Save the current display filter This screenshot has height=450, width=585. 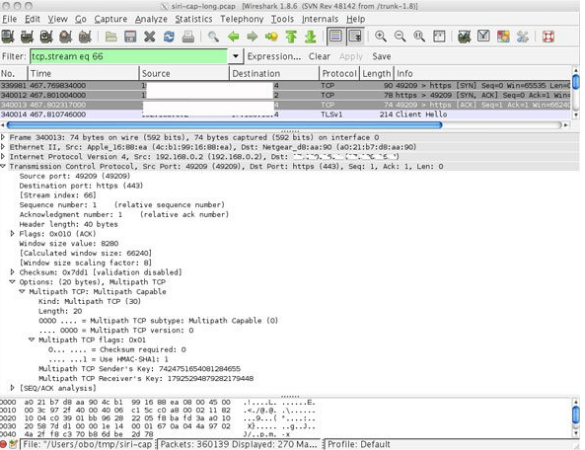pyautogui.click(x=382, y=56)
